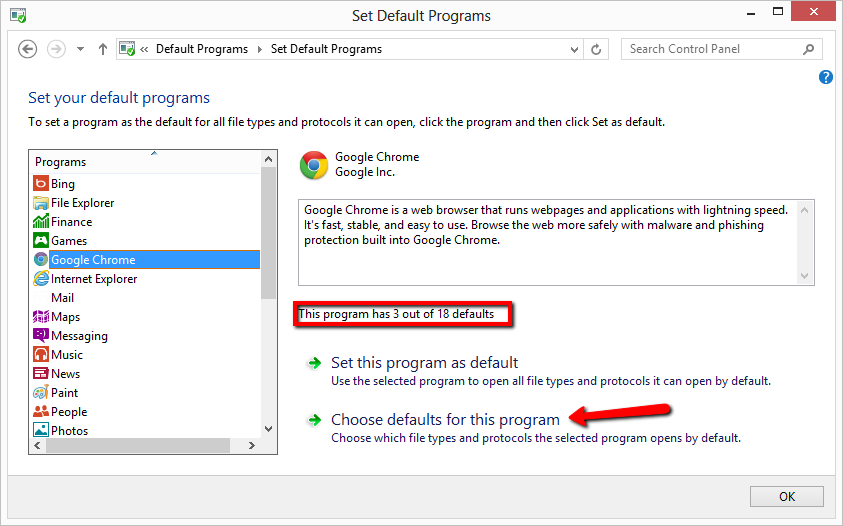The image size is (843, 526).
Task: Click the Programs list scroll left arrow
Action: pos(37,445)
